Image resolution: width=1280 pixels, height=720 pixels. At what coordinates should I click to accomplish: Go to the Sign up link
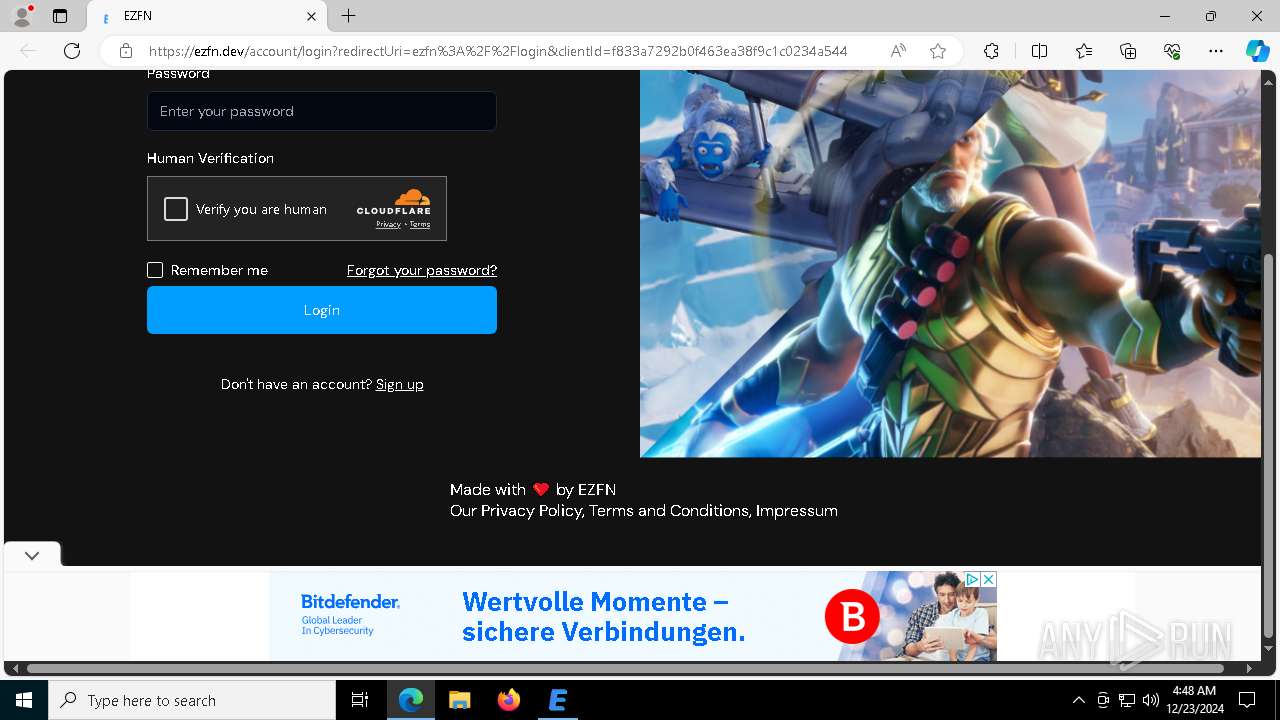click(x=400, y=384)
